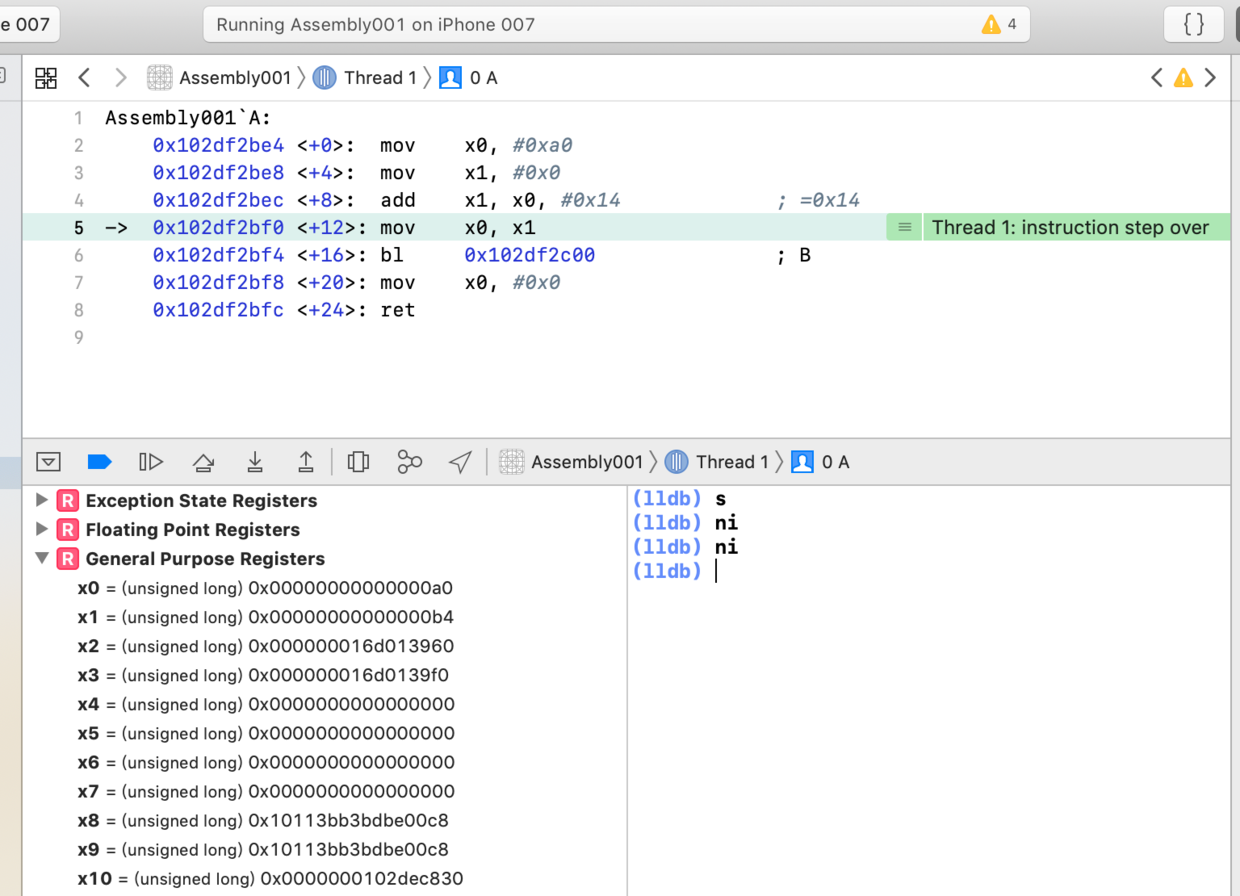This screenshot has height=896, width=1240.
Task: Click Exception State Registers R badge
Action: coord(68,500)
